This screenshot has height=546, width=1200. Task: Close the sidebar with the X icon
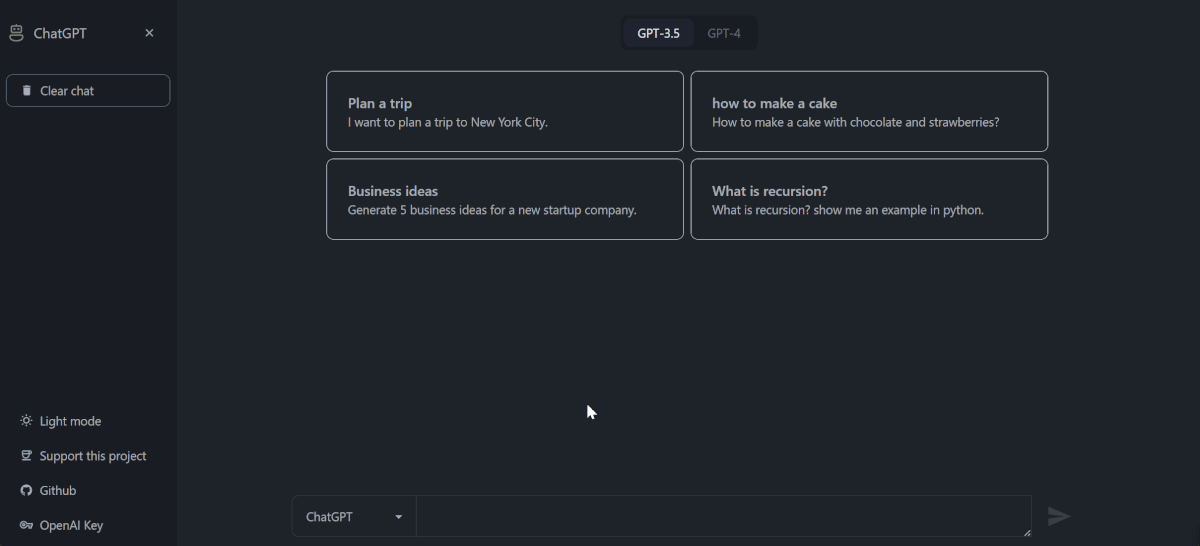coord(149,33)
